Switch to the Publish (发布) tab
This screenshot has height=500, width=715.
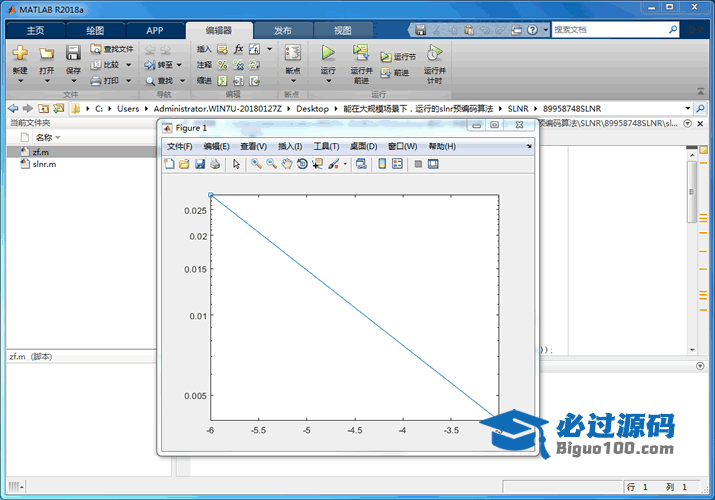(283, 31)
